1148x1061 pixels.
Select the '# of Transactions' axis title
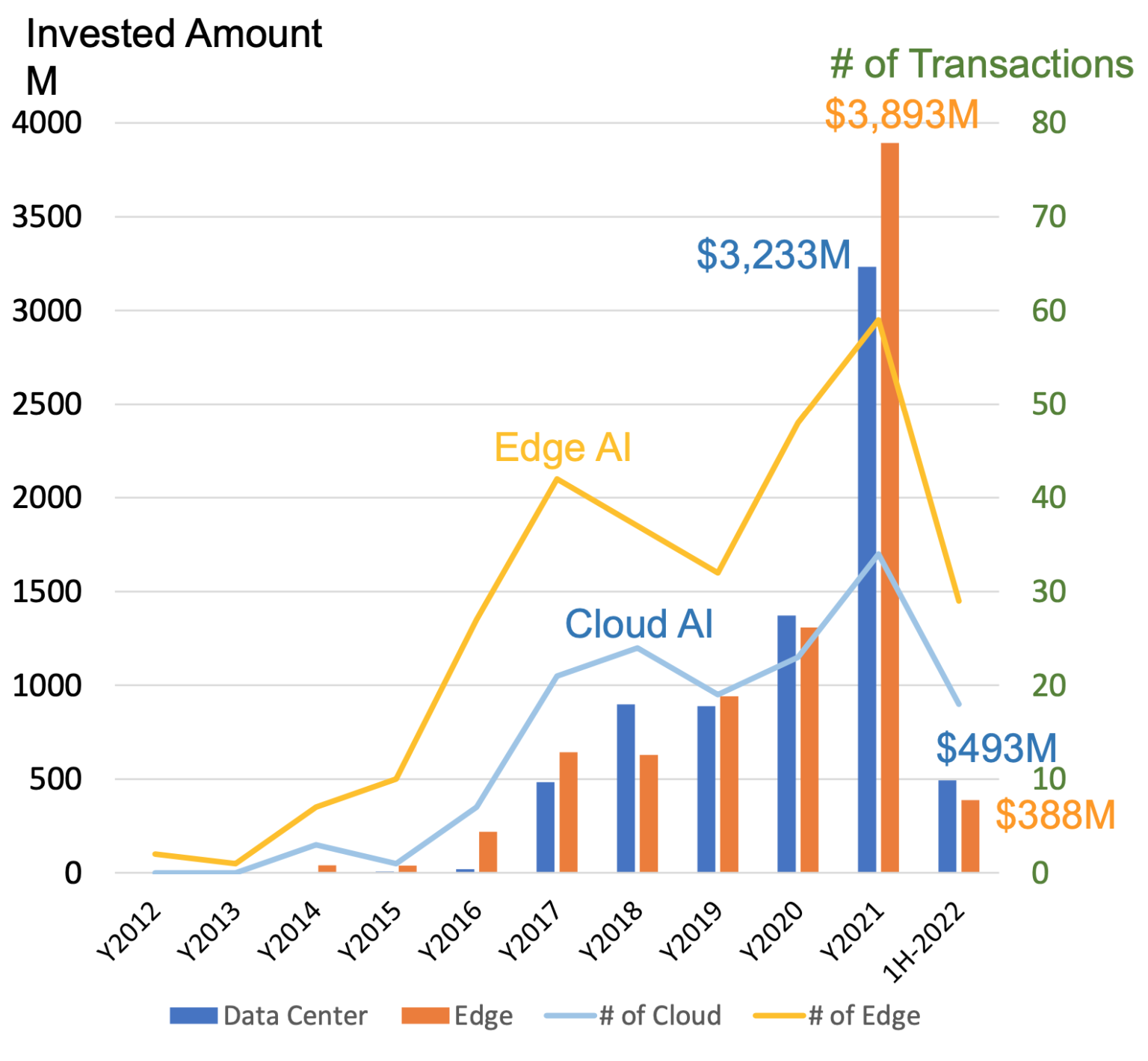[x=981, y=64]
